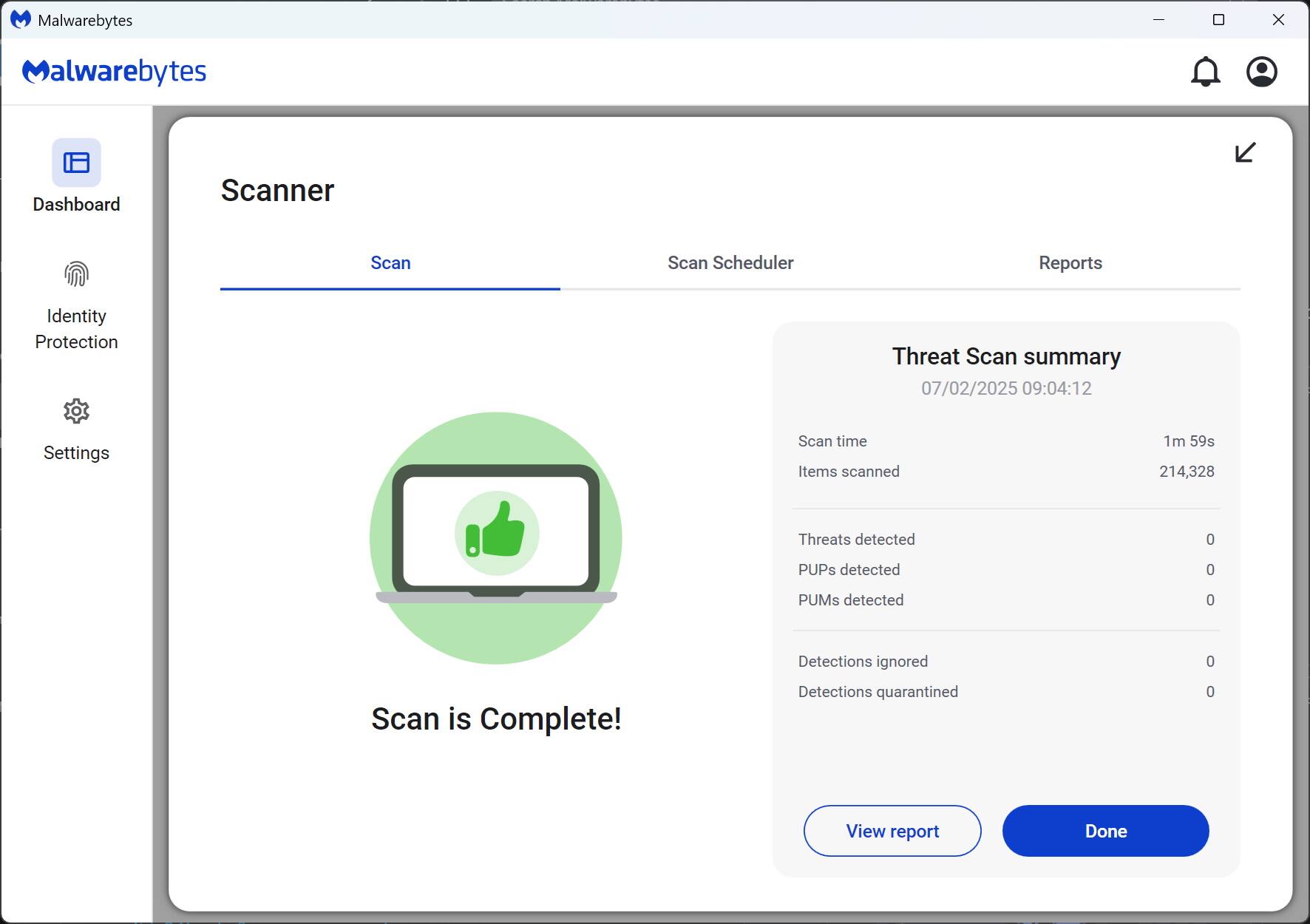Image resolution: width=1310 pixels, height=924 pixels.
Task: Click the Scan is Complete heading
Action: (497, 718)
